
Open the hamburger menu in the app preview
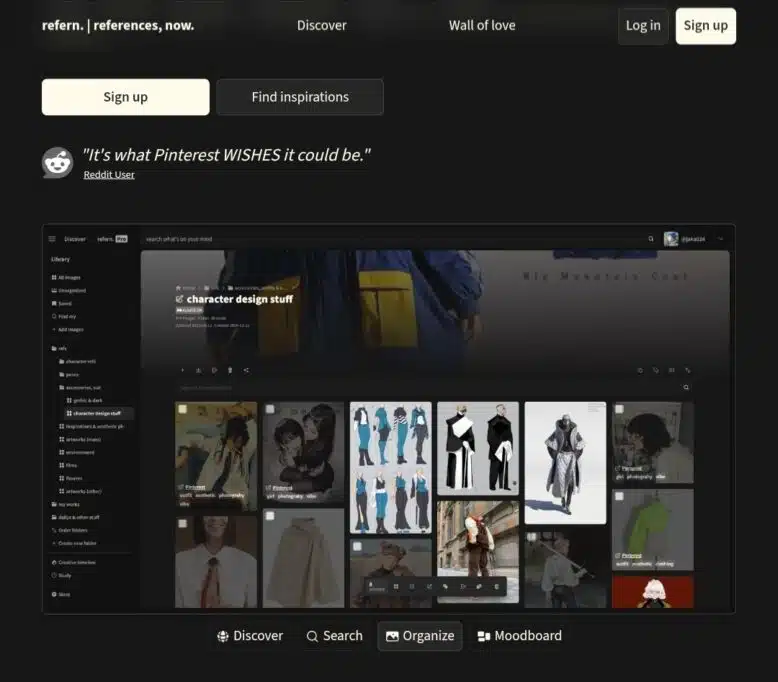(x=52, y=239)
